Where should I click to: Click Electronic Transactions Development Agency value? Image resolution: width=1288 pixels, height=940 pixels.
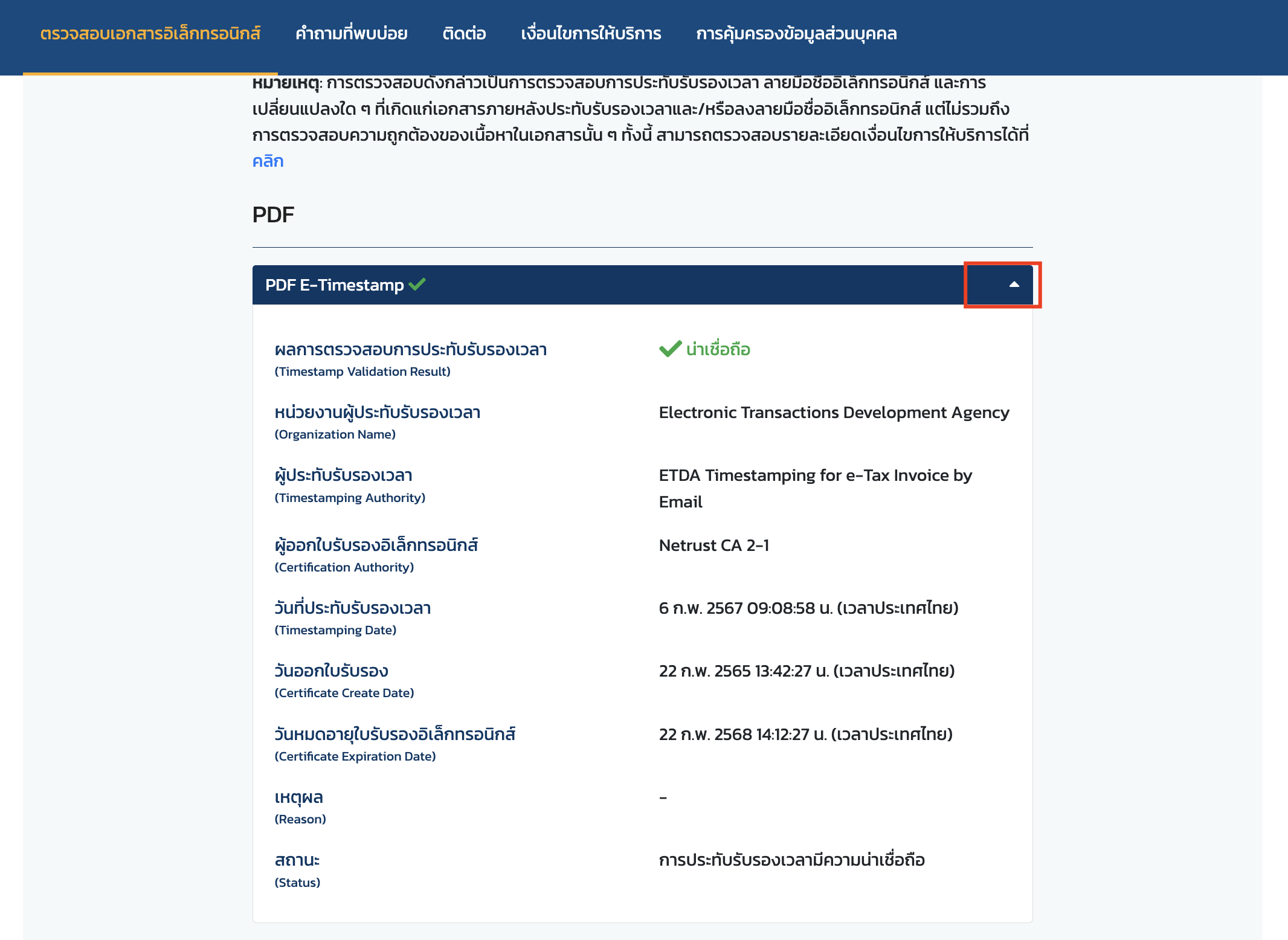(x=834, y=412)
